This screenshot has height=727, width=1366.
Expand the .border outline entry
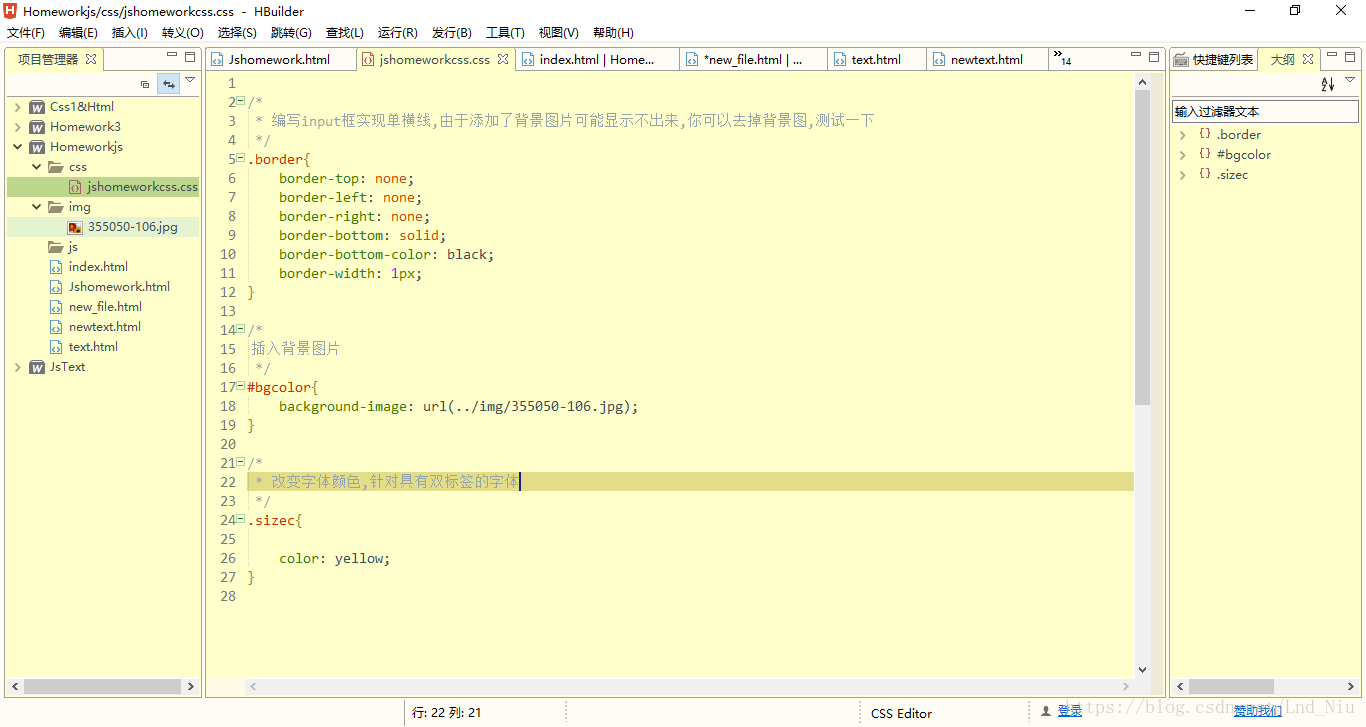click(x=1183, y=134)
